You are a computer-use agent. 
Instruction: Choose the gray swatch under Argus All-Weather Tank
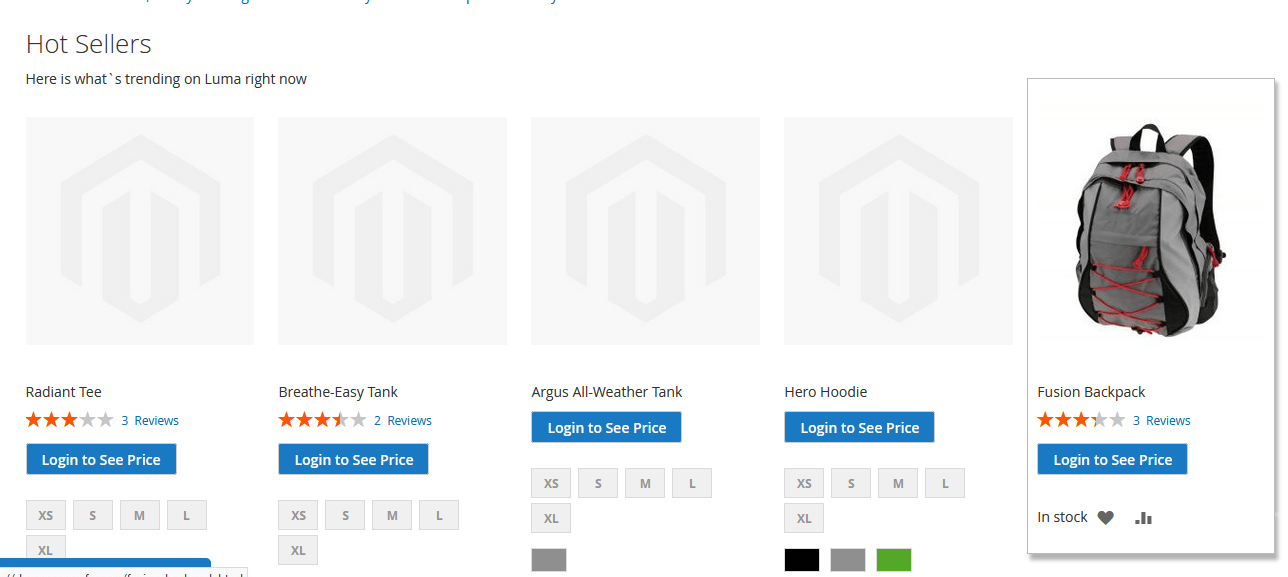point(549,559)
